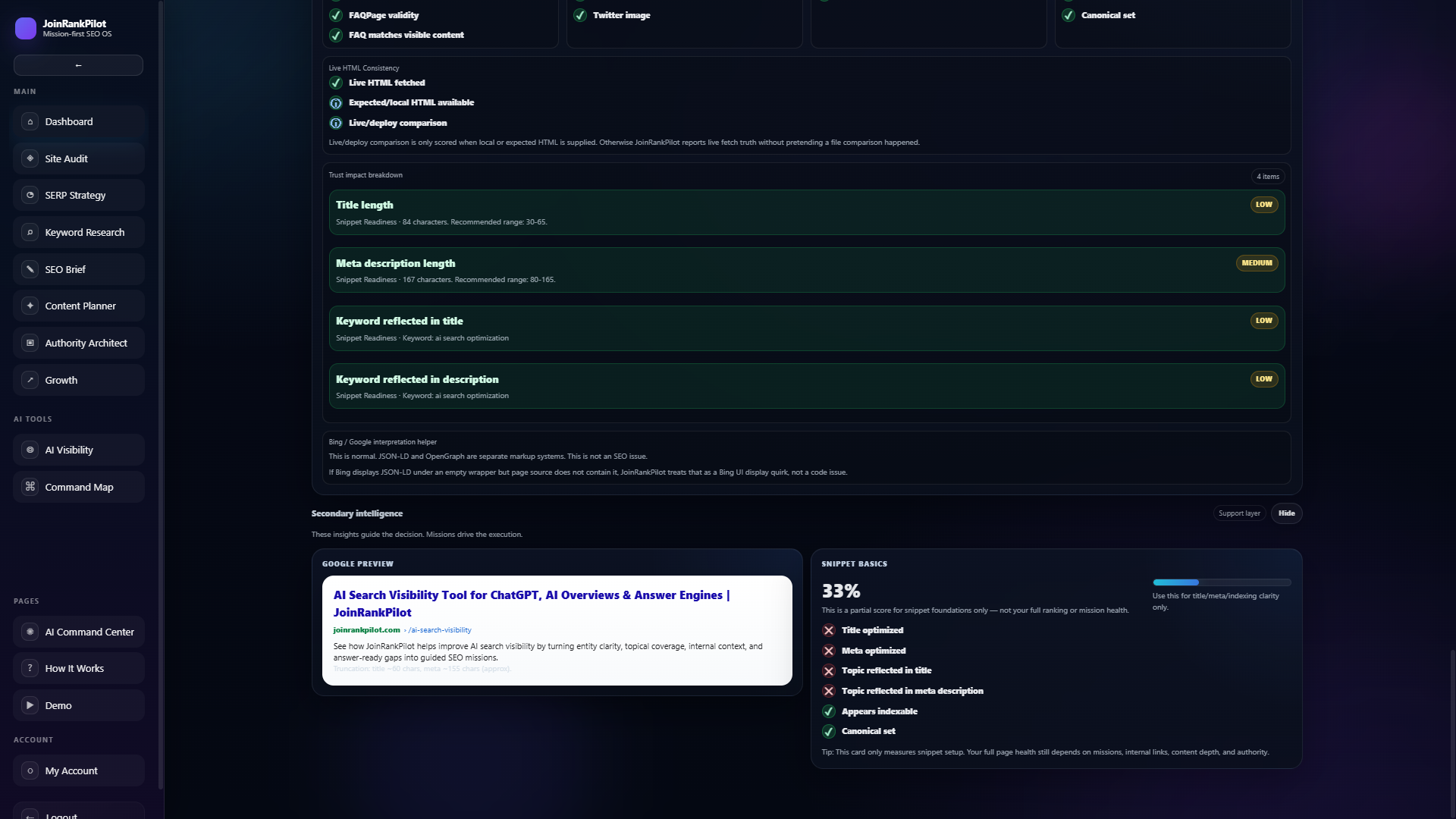
Task: Click the Support layer badge
Action: coord(1239,513)
